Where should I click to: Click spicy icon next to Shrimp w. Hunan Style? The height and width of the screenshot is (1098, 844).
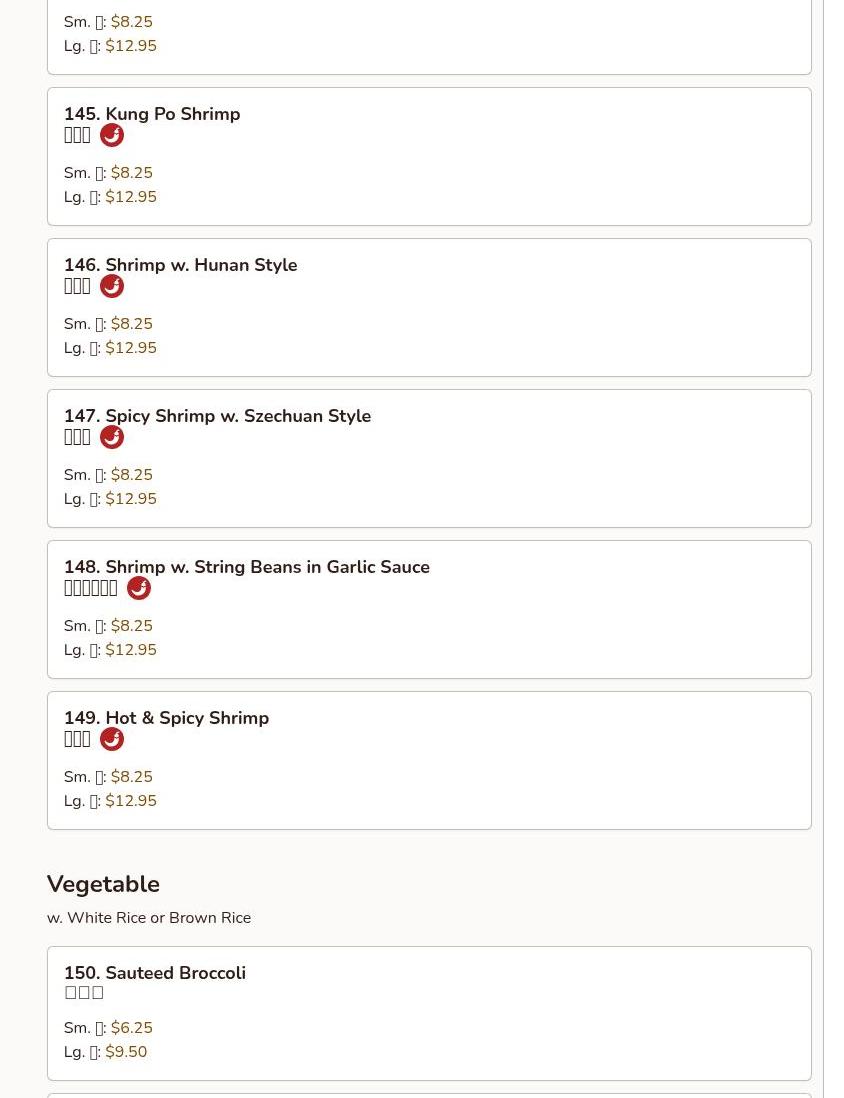[x=112, y=286]
